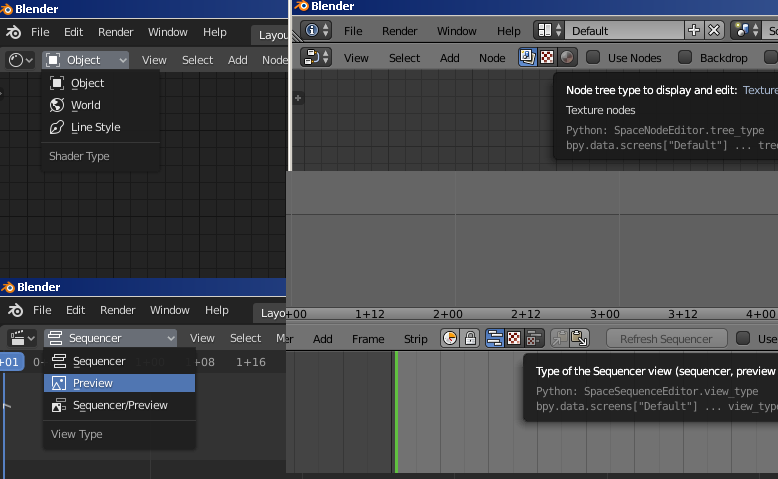This screenshot has width=778, height=479.
Task: Open Window menu in the 2.8 Sequencer window
Action: click(170, 310)
